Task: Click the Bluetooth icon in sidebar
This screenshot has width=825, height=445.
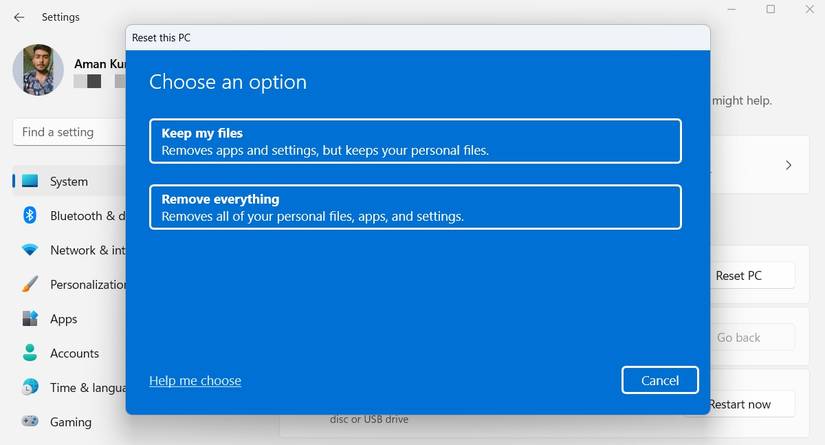Action: [30, 215]
